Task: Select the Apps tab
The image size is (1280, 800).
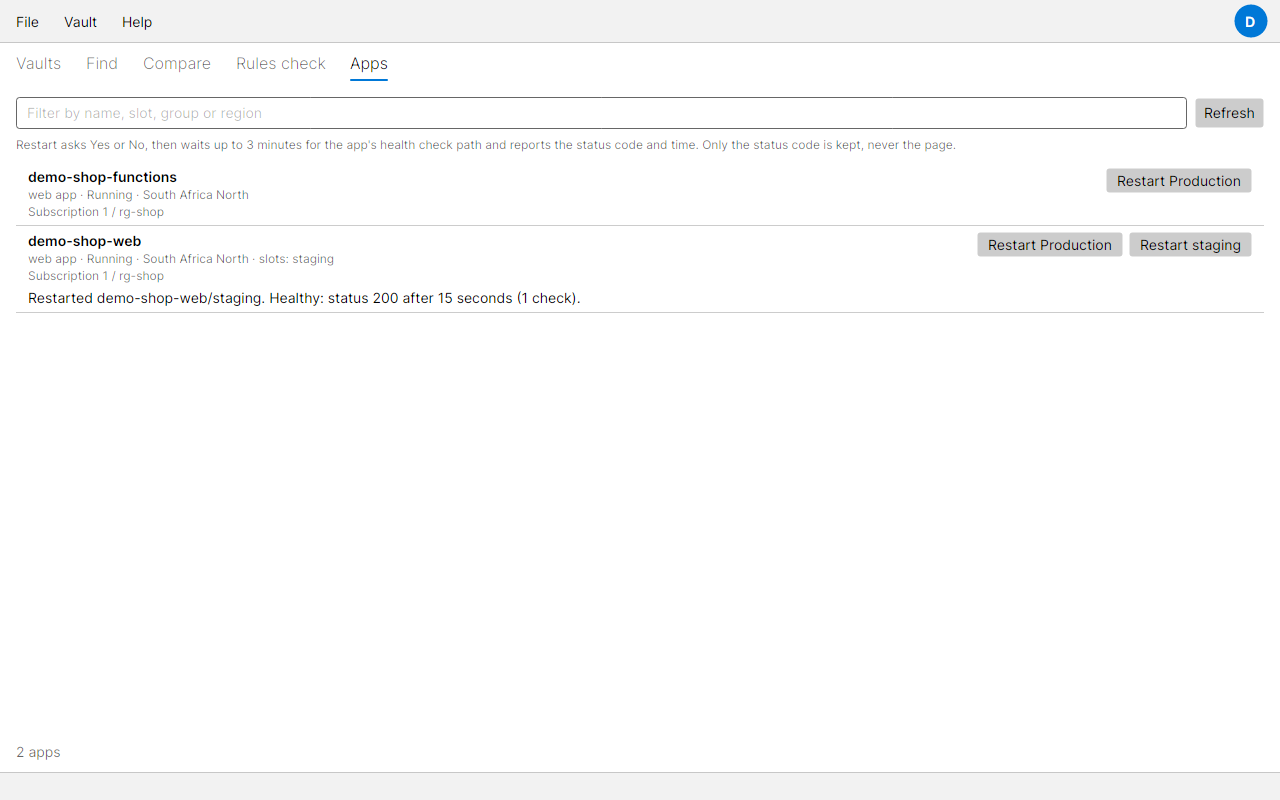Action: tap(369, 64)
